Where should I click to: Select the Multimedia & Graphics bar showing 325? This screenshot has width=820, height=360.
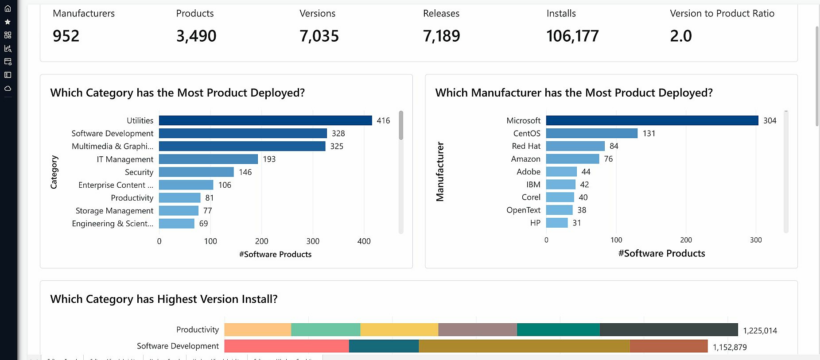pyautogui.click(x=242, y=147)
